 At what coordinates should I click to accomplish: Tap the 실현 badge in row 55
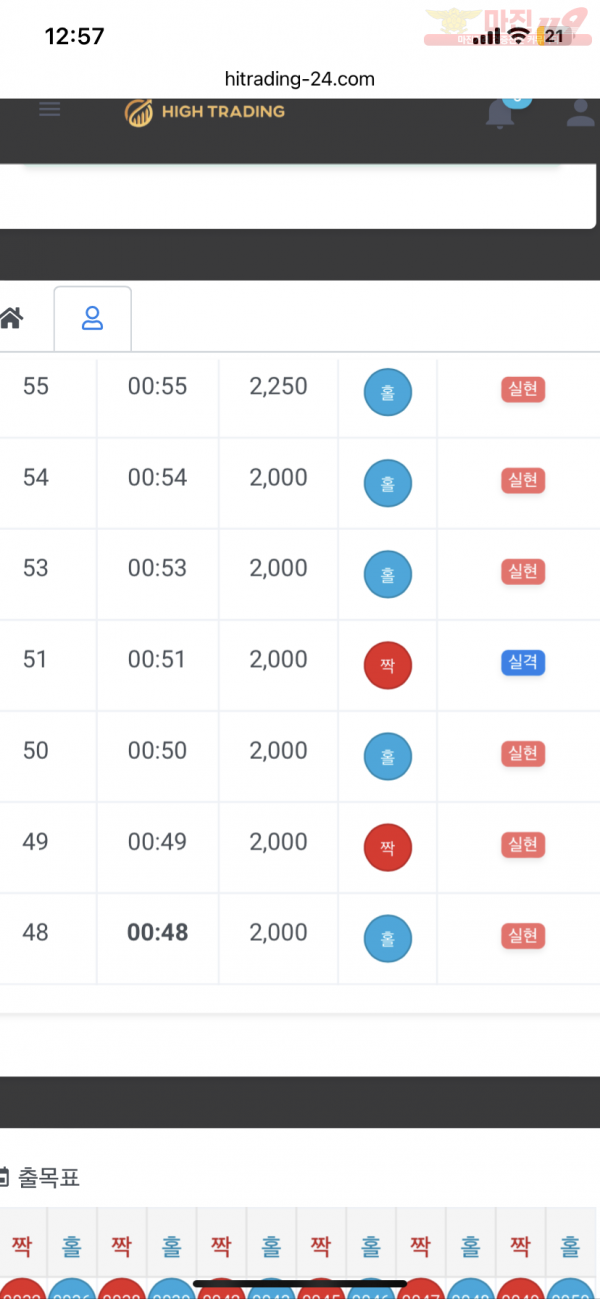(523, 390)
